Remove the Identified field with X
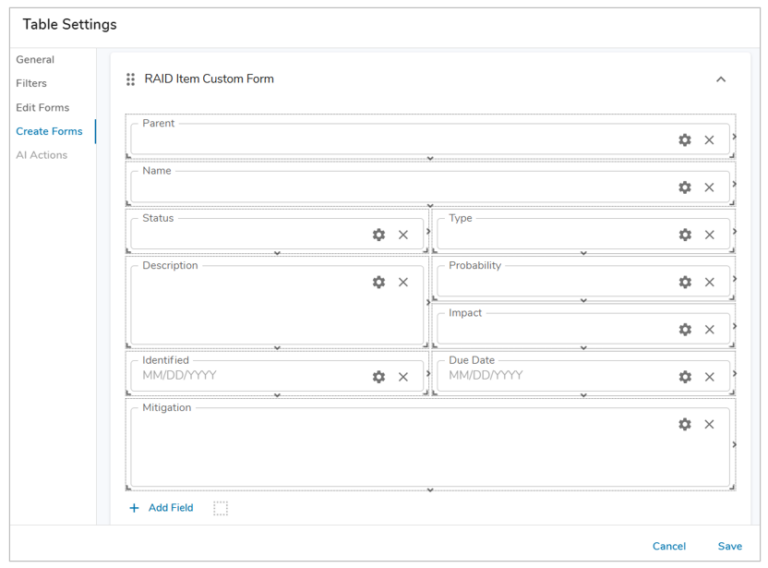The width and height of the screenshot is (768, 568). tap(403, 377)
